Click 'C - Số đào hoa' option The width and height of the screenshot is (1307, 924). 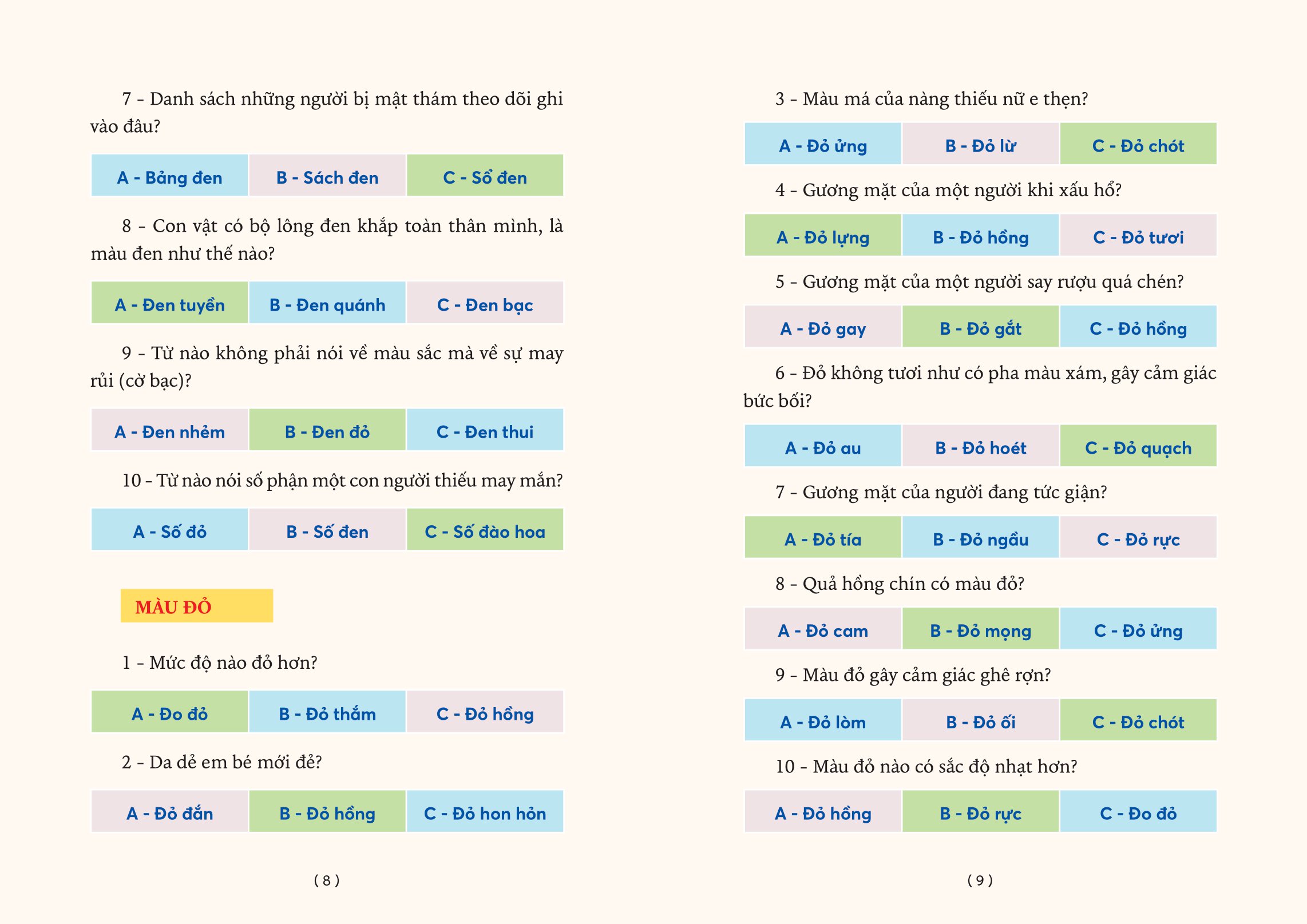tap(485, 530)
